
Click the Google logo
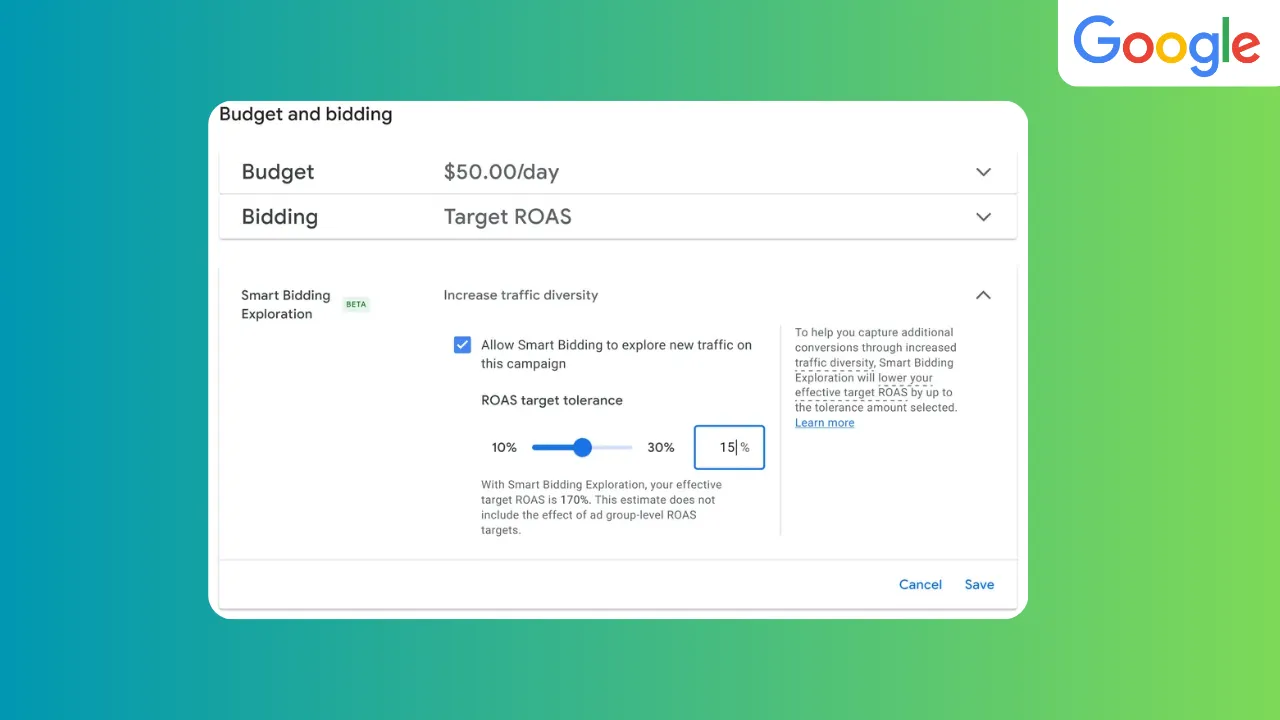[1167, 45]
